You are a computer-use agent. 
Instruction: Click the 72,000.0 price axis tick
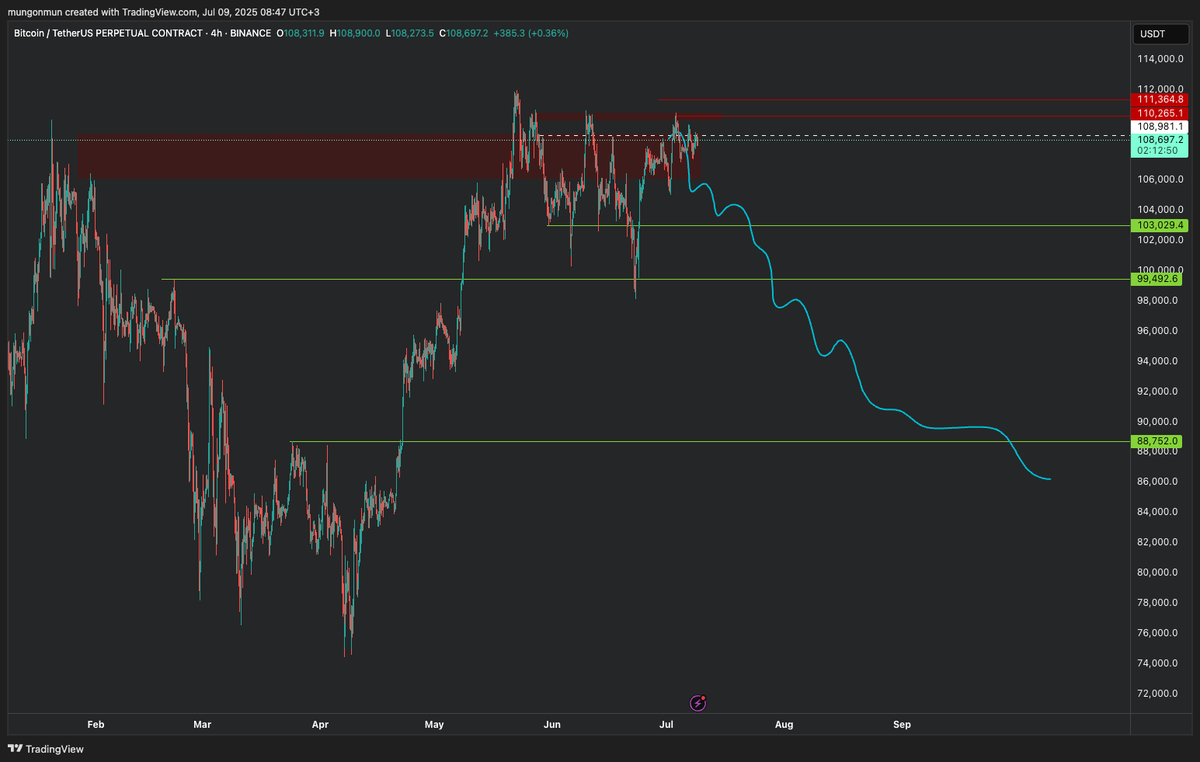[x=1159, y=694]
